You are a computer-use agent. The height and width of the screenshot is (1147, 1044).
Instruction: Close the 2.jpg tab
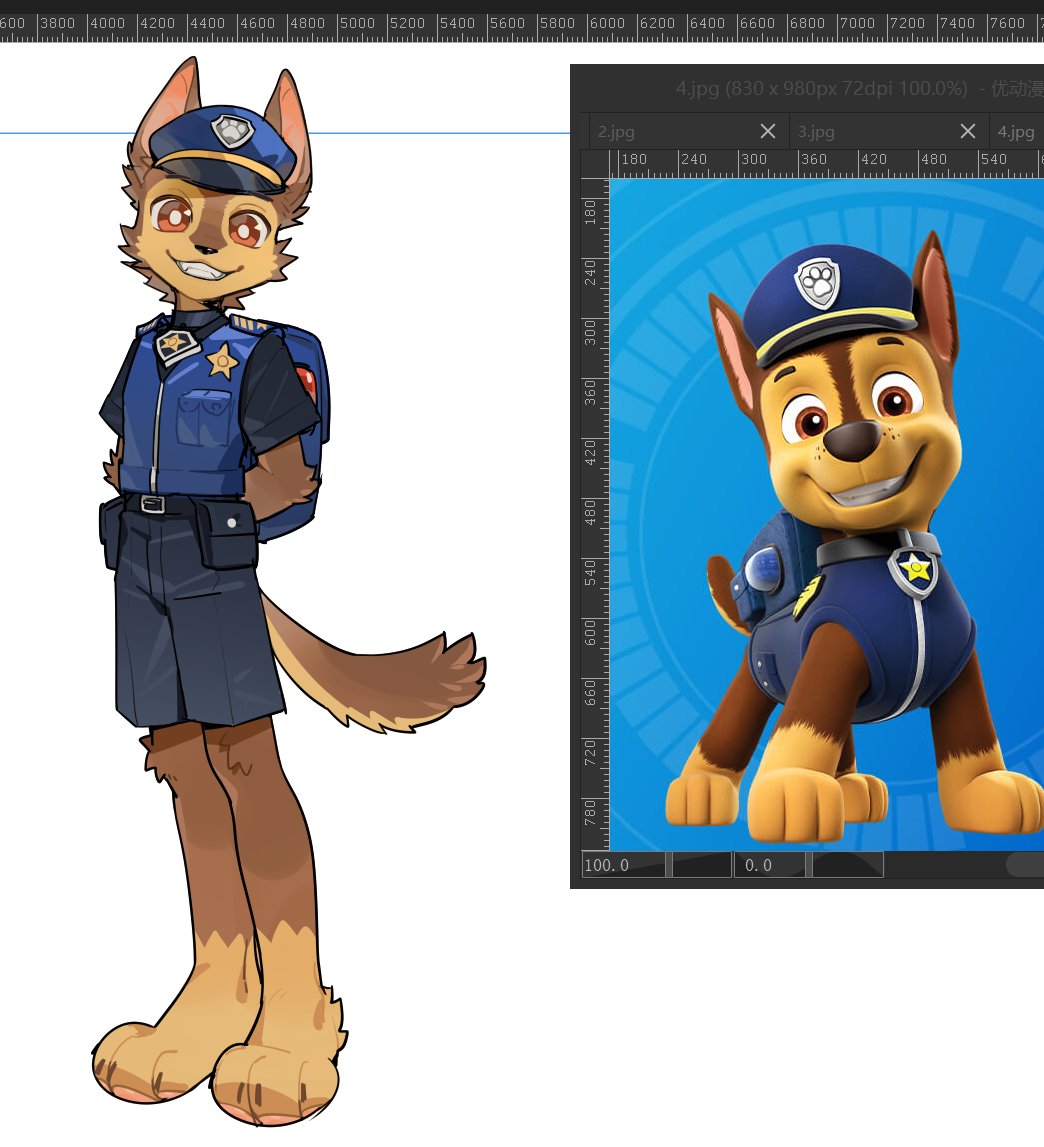pyautogui.click(x=767, y=131)
